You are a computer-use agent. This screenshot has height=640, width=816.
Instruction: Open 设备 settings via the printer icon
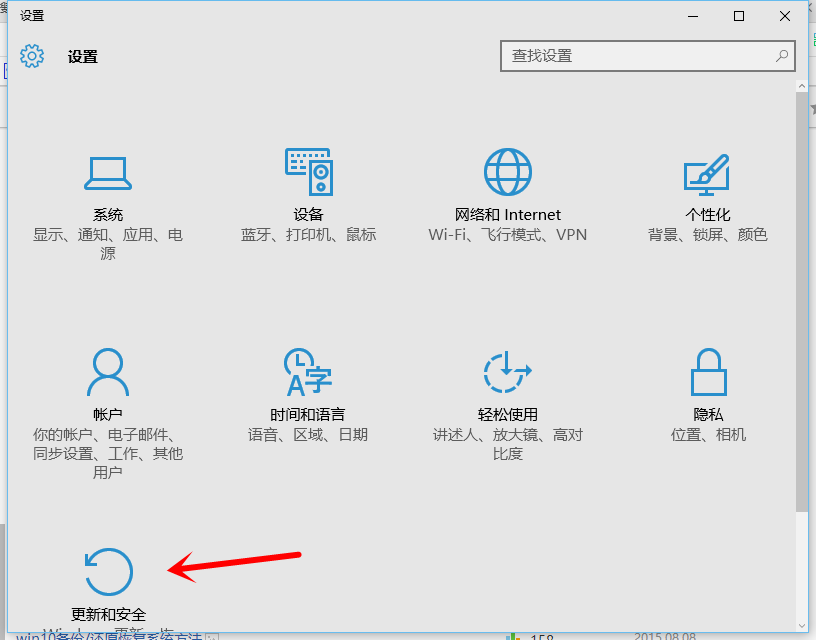[x=308, y=170]
